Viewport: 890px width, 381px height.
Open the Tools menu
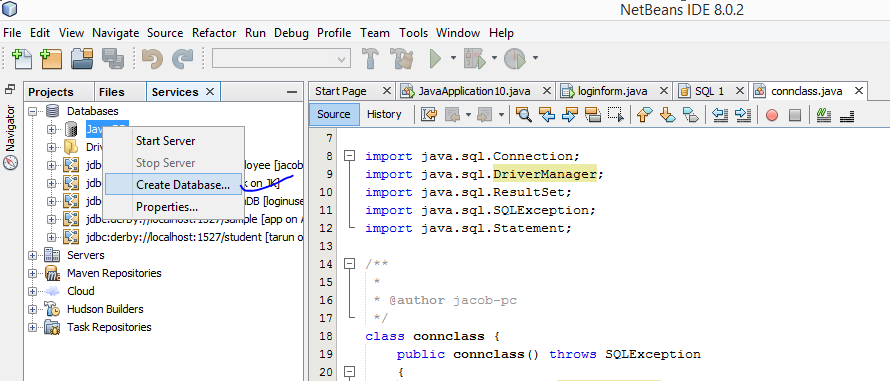click(x=413, y=33)
